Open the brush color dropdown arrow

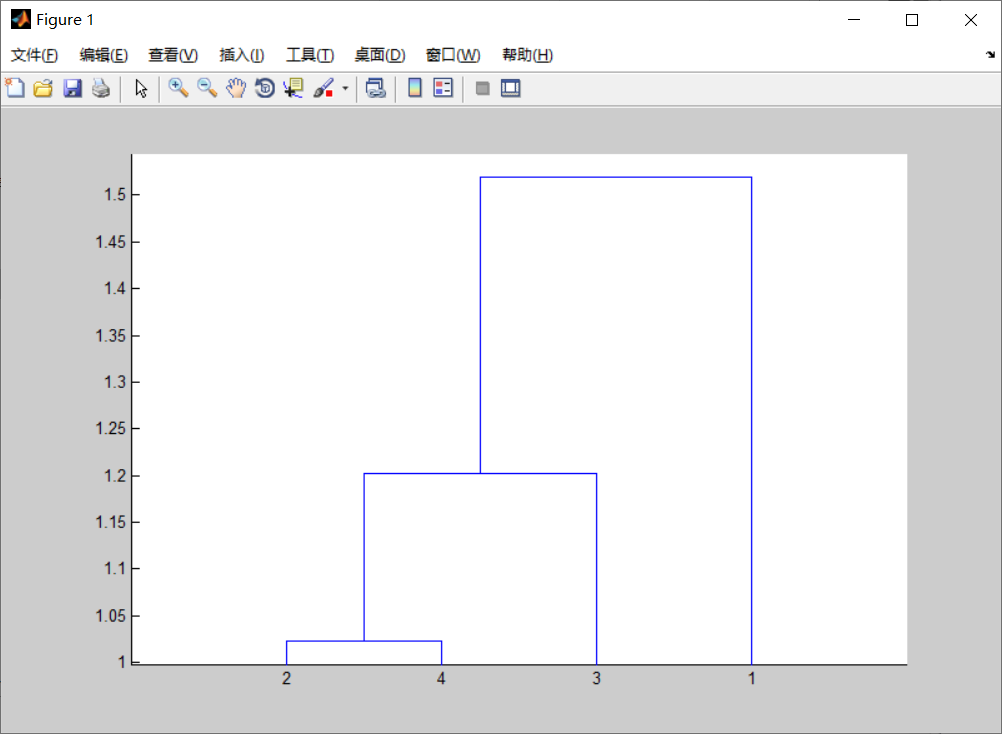tap(345, 88)
